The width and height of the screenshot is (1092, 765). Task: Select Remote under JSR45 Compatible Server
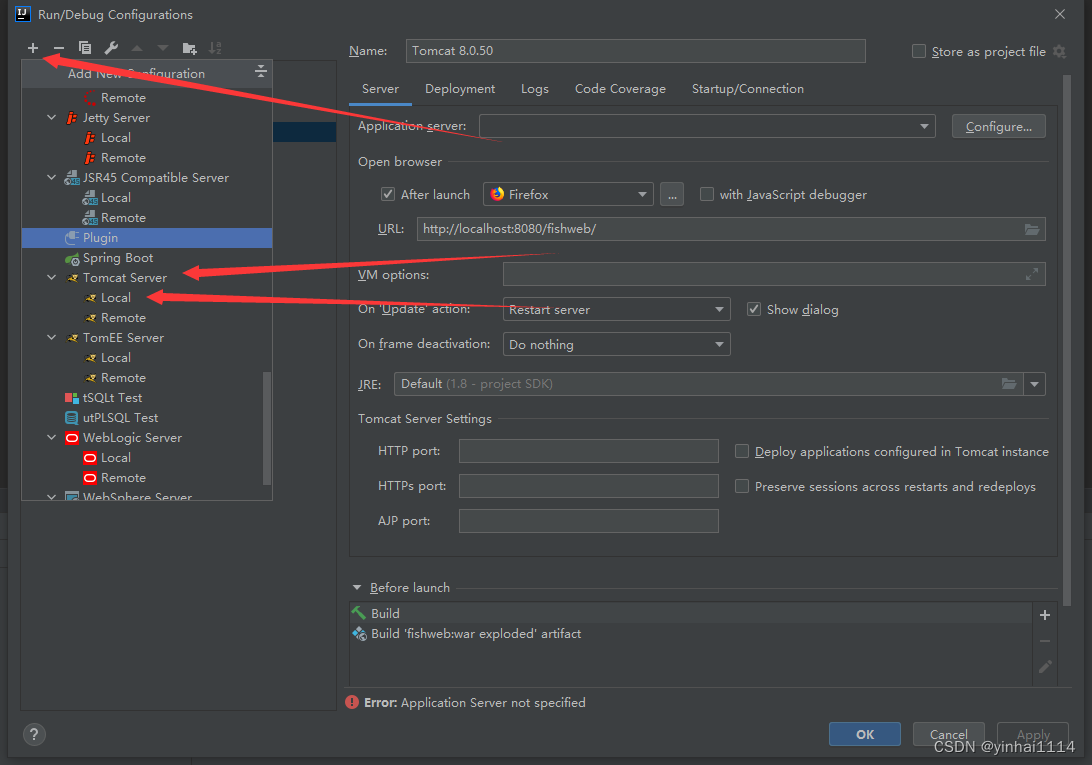[147, 218]
